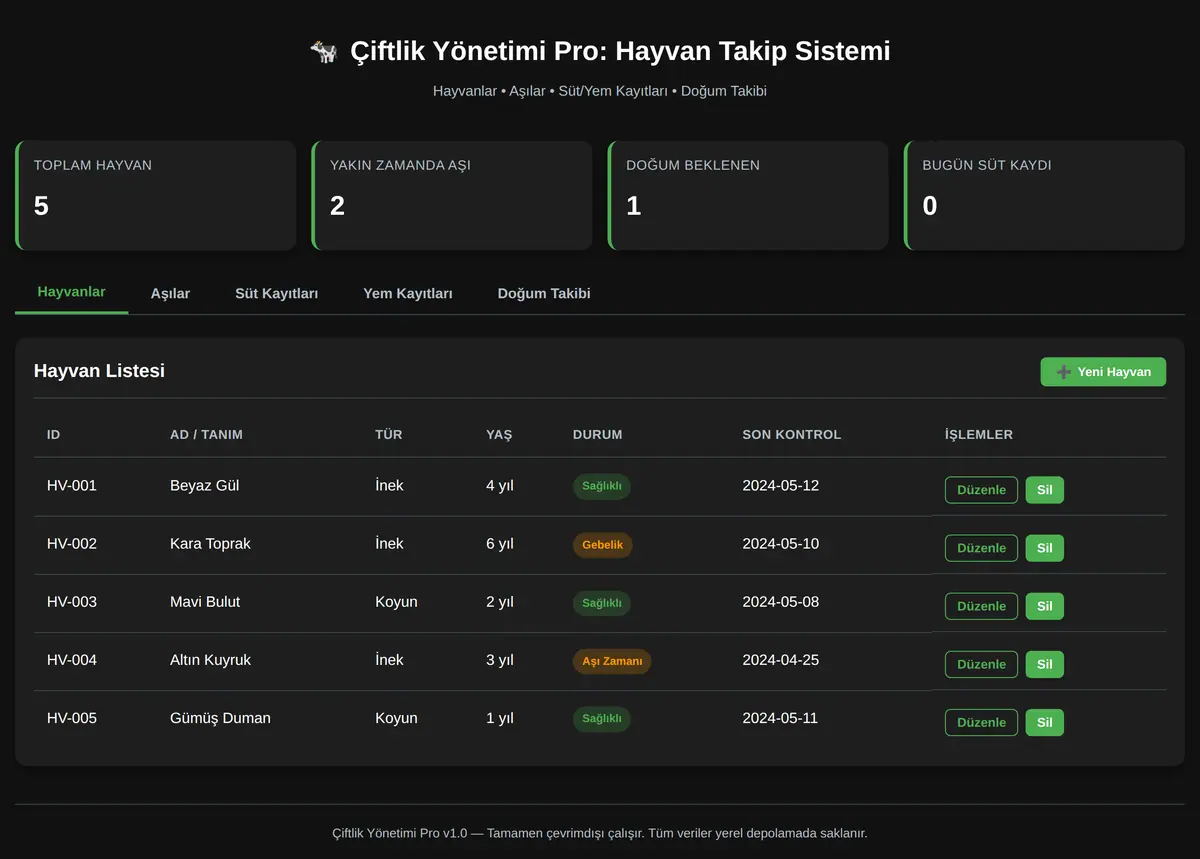This screenshot has width=1200, height=859.
Task: Click the date 2024-05-12
Action: tap(780, 486)
